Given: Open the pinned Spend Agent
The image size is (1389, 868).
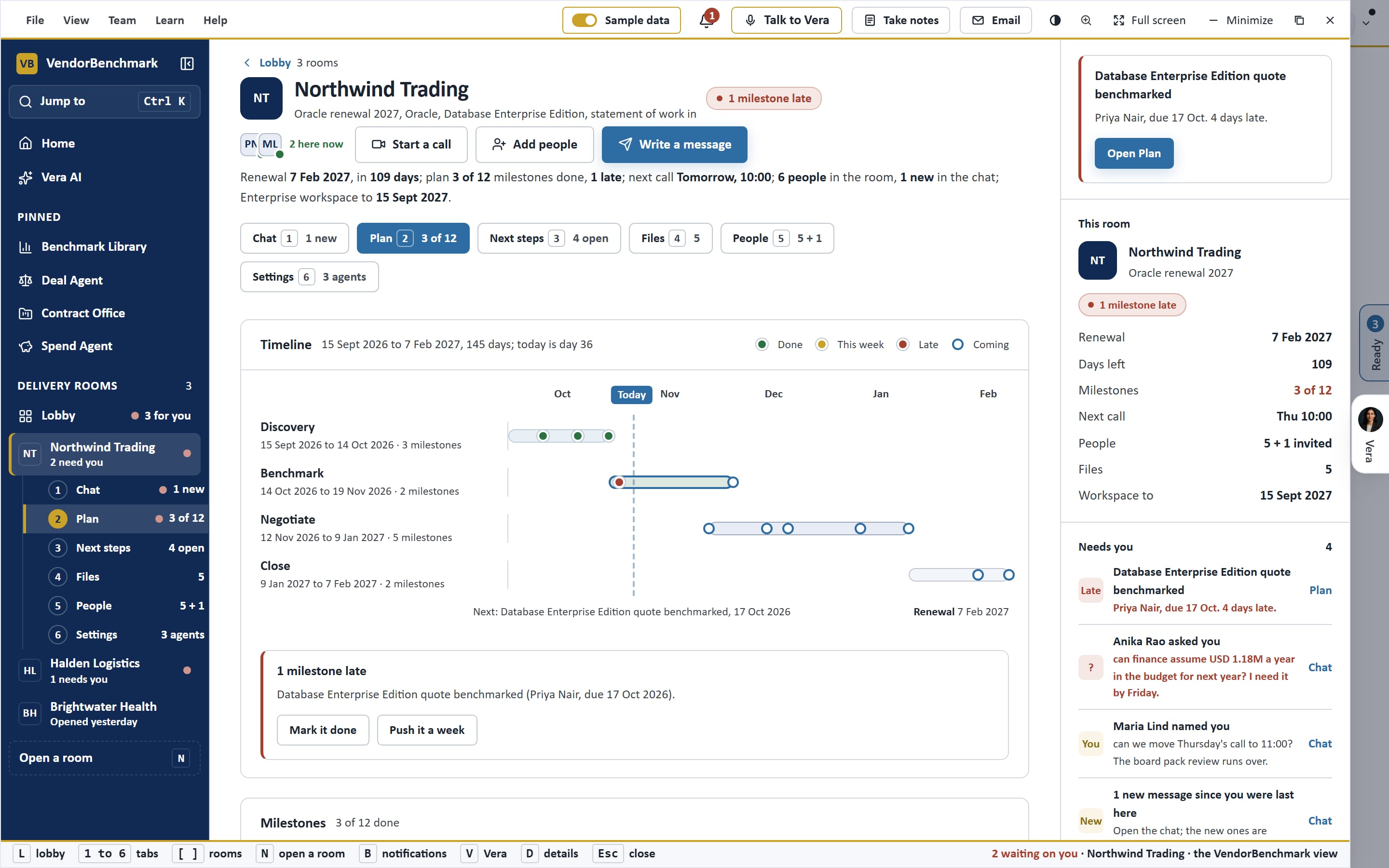Looking at the screenshot, I should click(x=105, y=346).
